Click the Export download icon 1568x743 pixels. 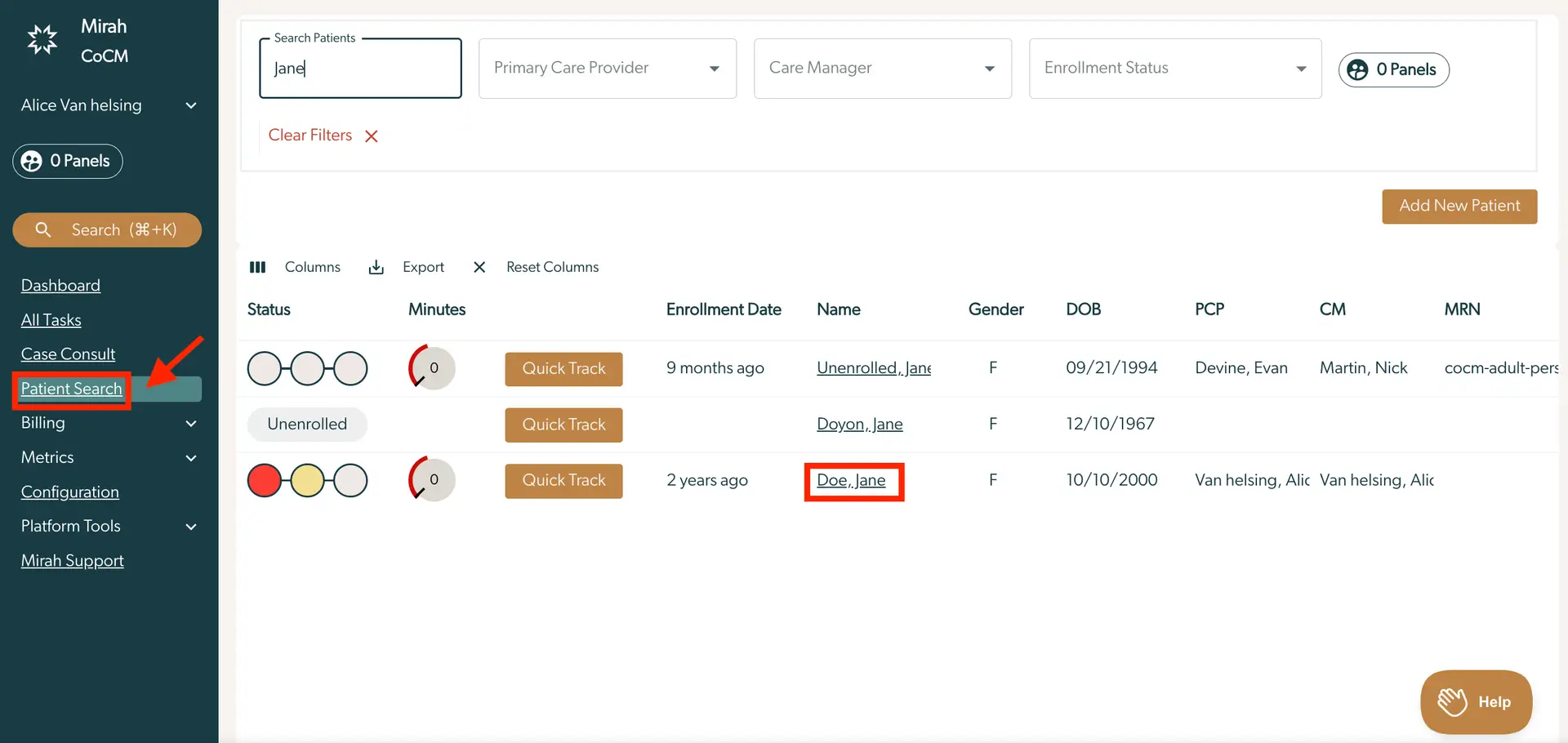[x=376, y=267]
